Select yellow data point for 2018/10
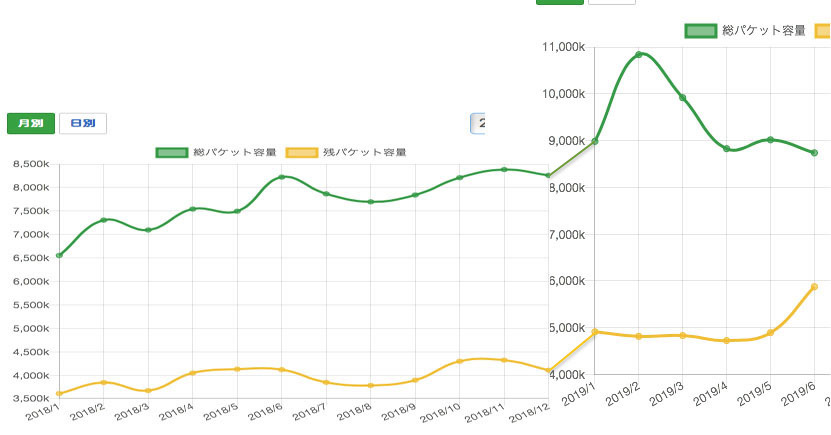The width and height of the screenshot is (831, 435). (x=460, y=361)
